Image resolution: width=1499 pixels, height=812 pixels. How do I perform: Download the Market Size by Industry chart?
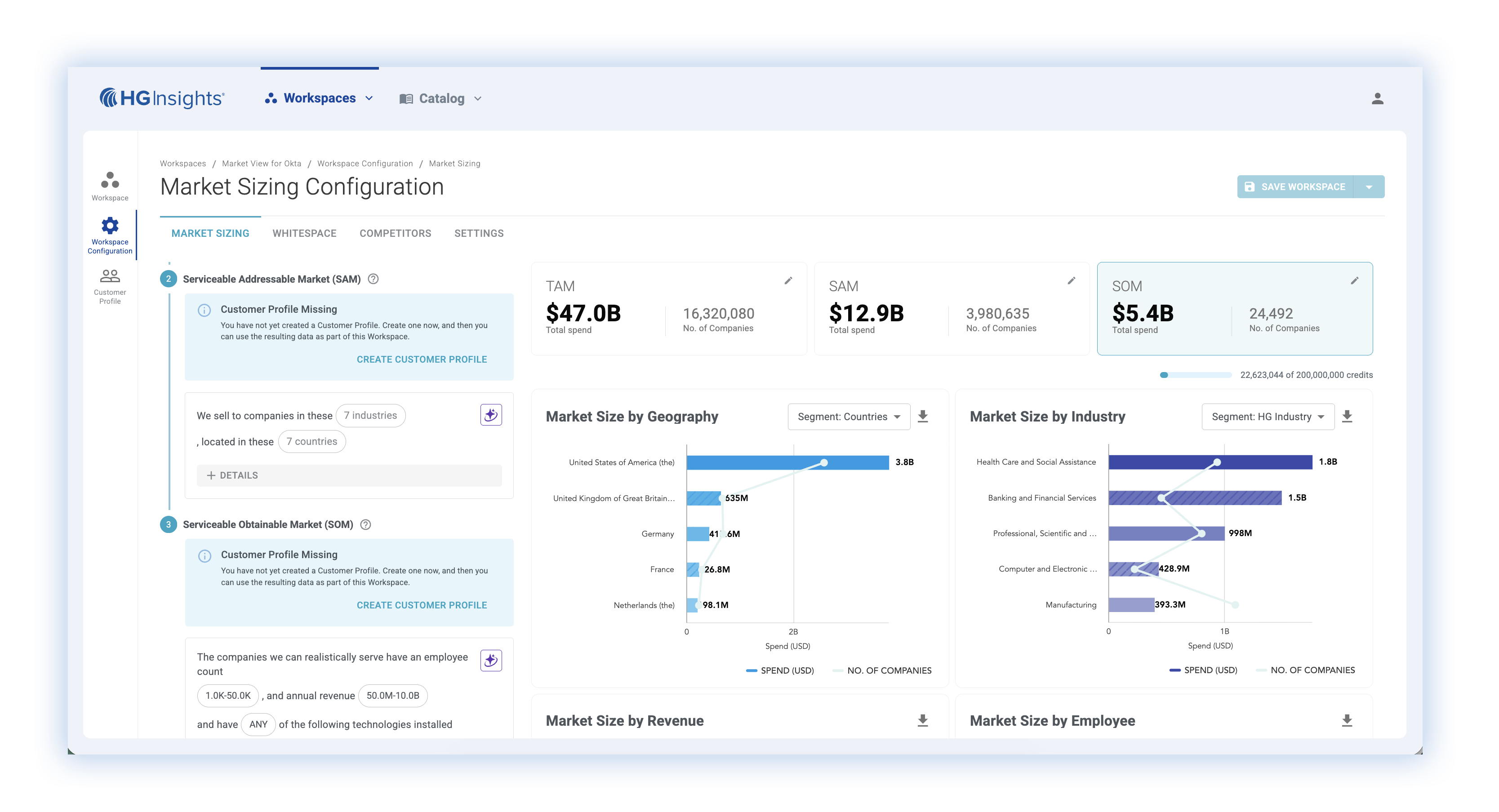click(1347, 417)
